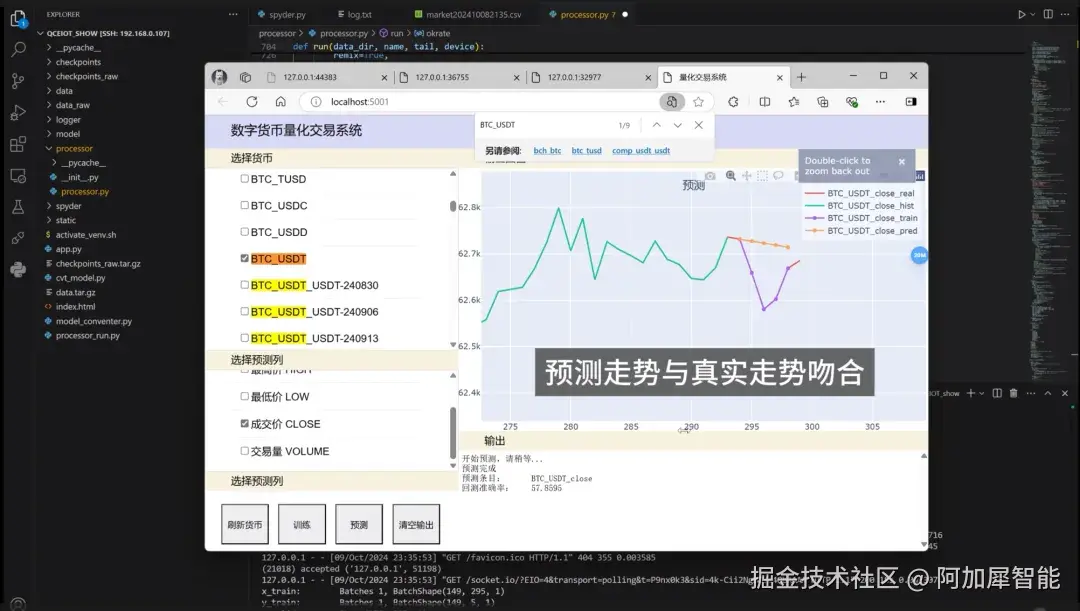Select the pan tool on the Plotly chart

746,174
